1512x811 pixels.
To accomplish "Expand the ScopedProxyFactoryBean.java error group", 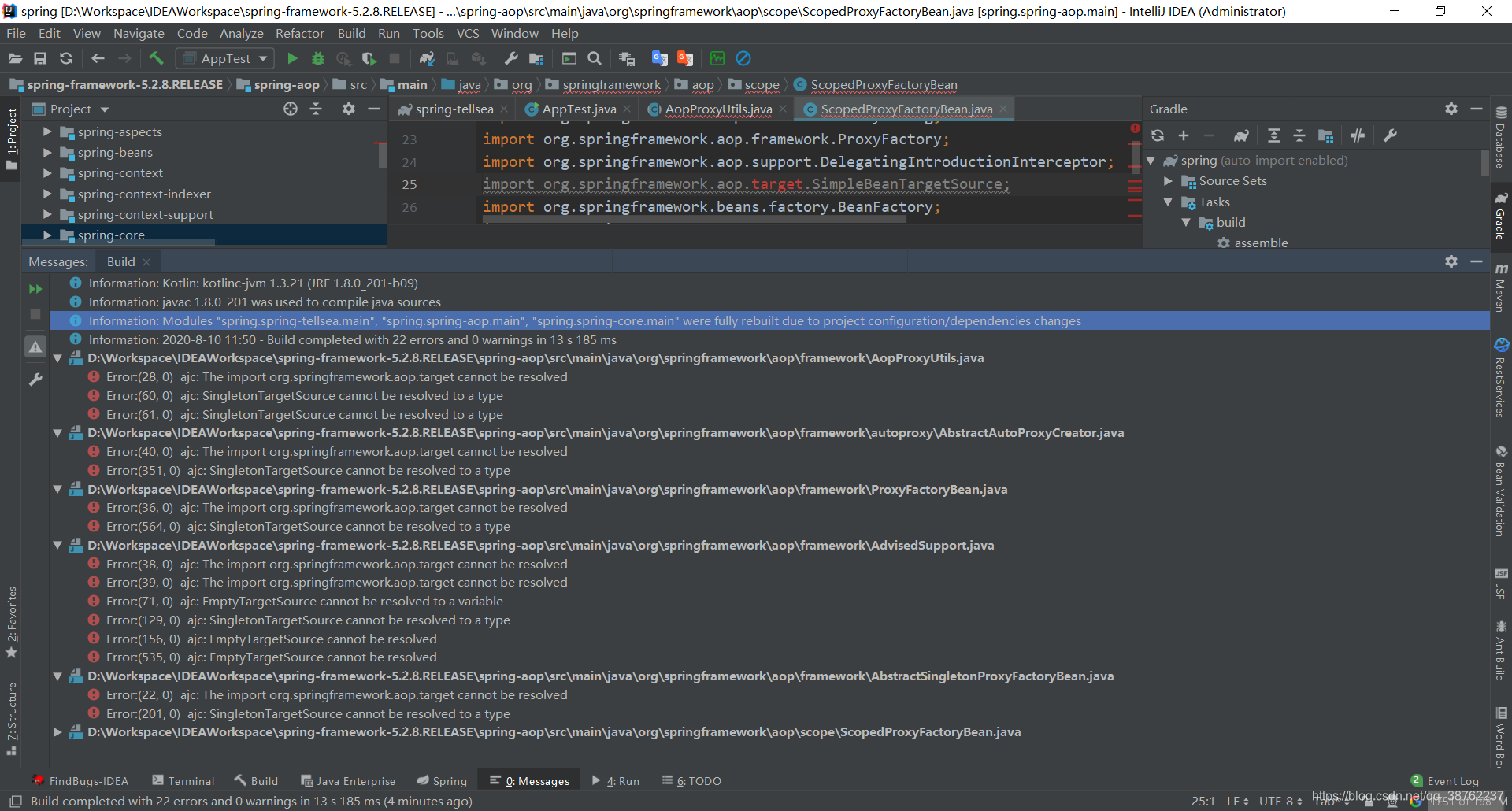I will tap(57, 732).
